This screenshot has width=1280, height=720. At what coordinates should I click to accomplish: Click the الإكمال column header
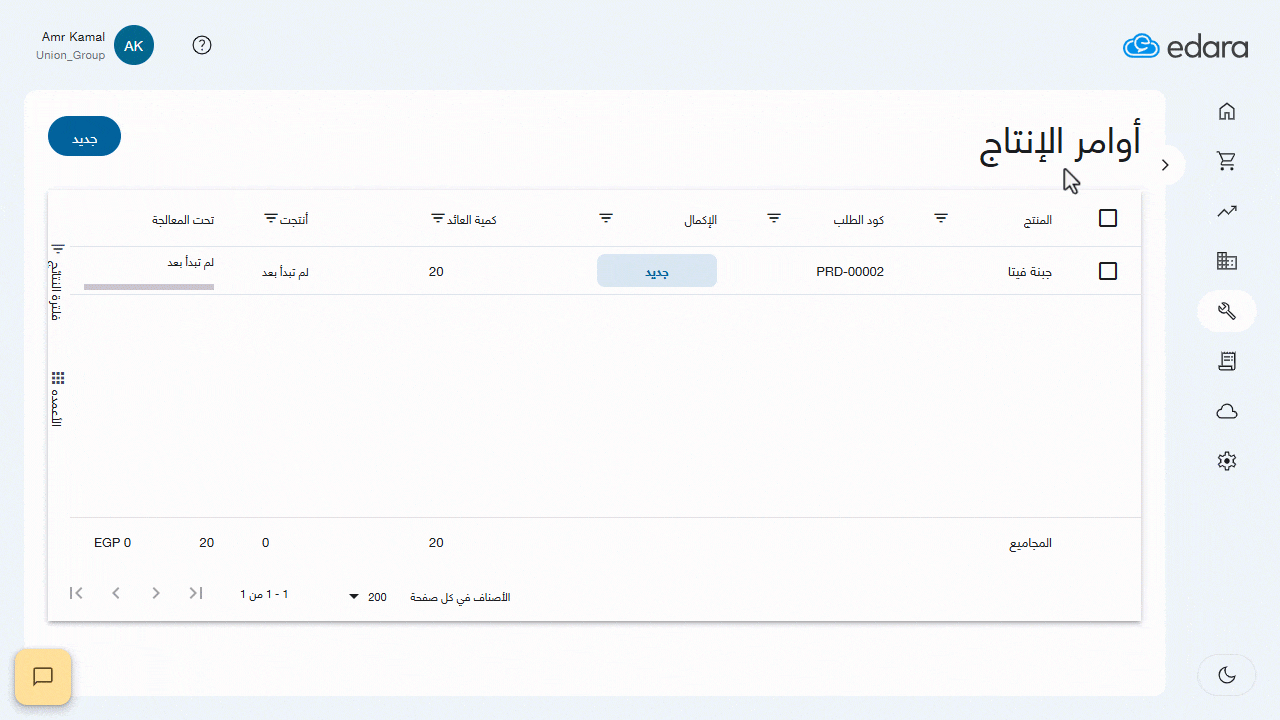pos(700,219)
